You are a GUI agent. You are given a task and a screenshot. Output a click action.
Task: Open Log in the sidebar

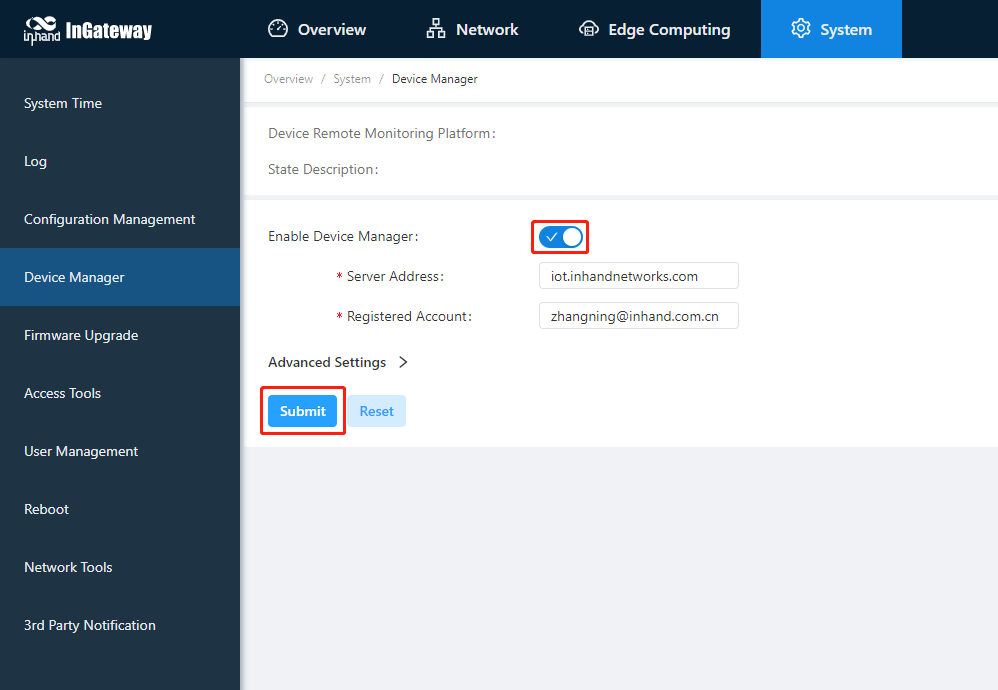click(x=120, y=161)
